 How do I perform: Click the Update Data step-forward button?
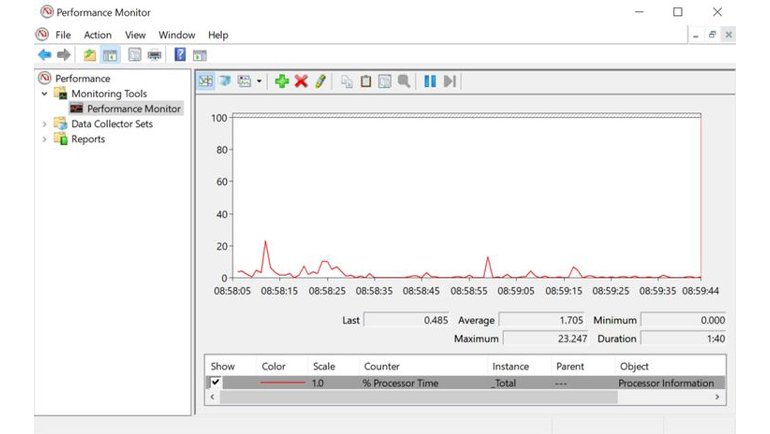[x=450, y=81]
